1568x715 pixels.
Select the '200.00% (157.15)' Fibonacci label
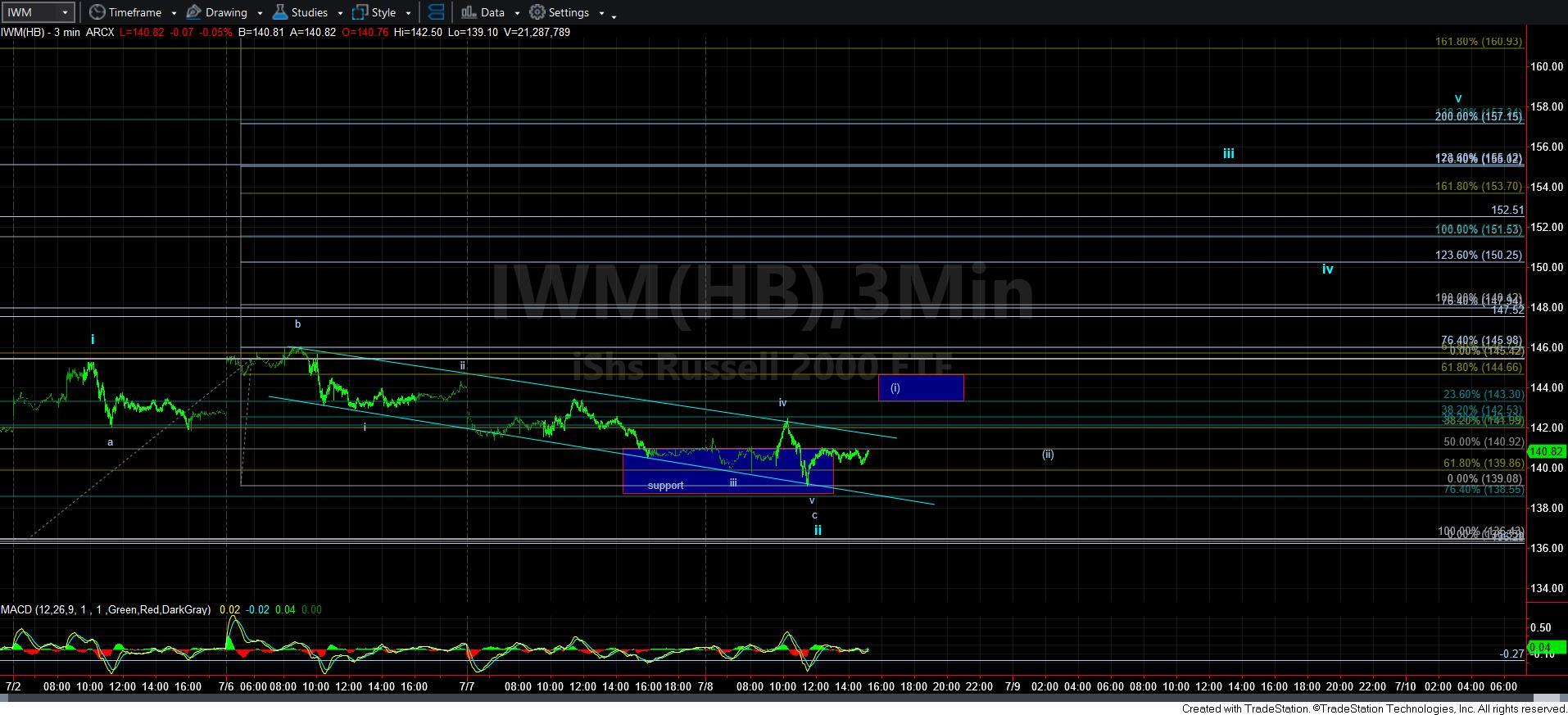(1478, 116)
